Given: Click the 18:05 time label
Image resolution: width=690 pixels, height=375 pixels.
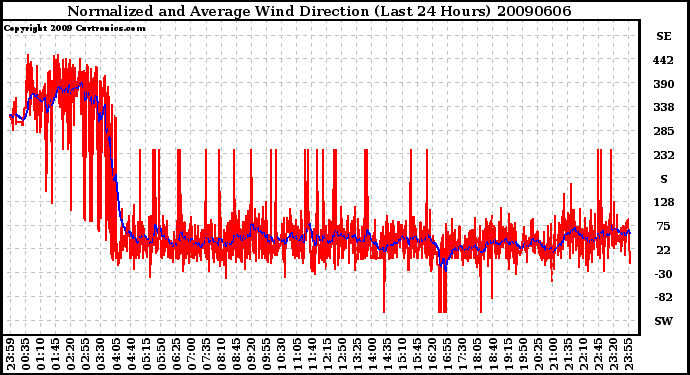Looking at the screenshot, I should coord(477,354).
